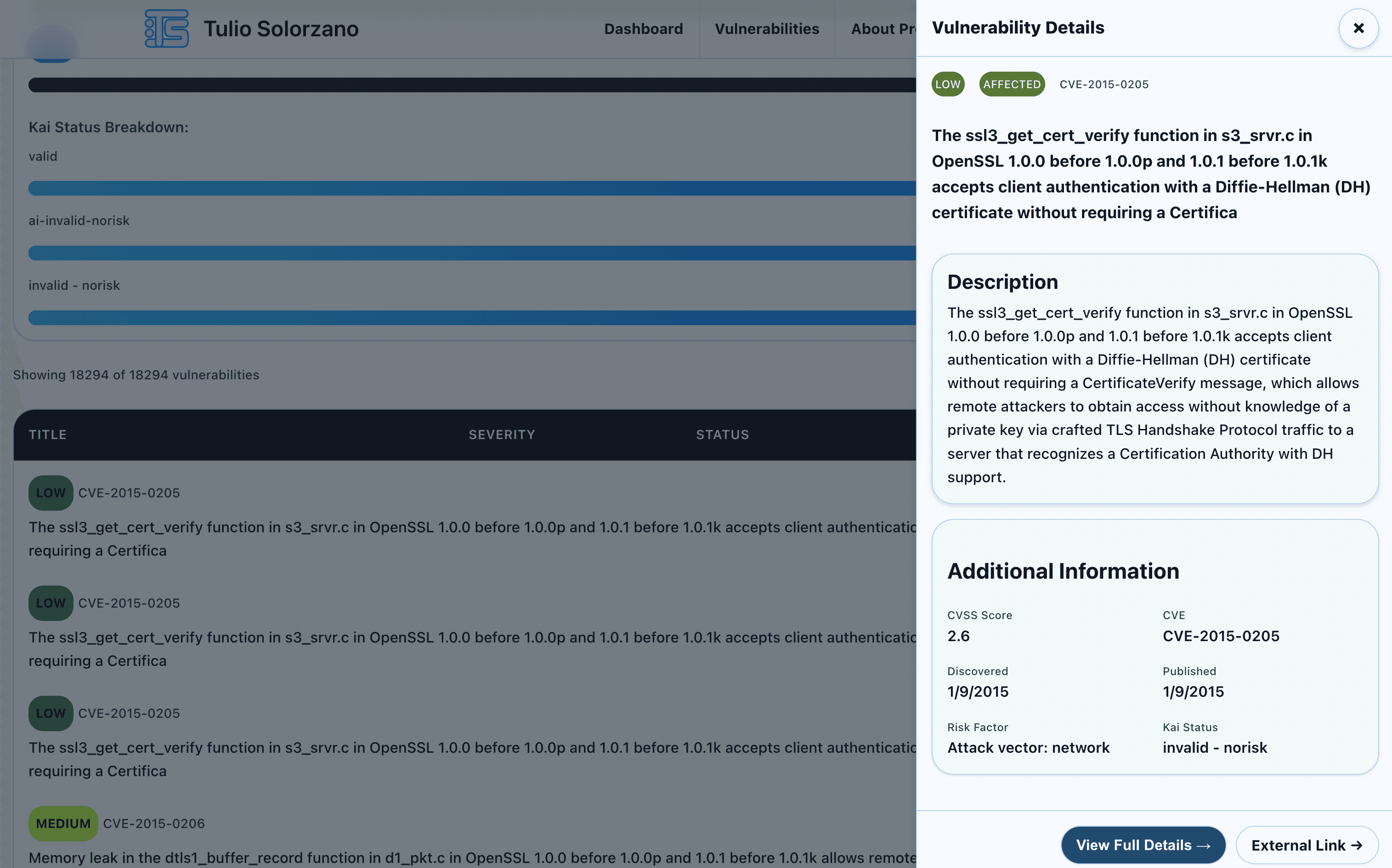Click CVE-2015-0205 label in details header

(1103, 84)
